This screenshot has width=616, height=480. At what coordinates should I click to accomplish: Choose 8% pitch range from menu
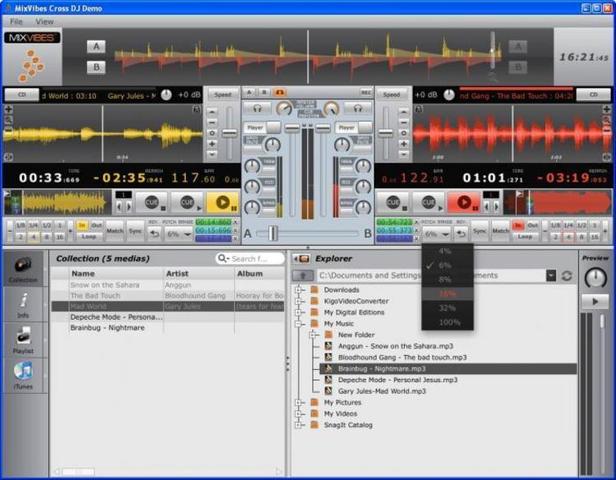pos(447,280)
